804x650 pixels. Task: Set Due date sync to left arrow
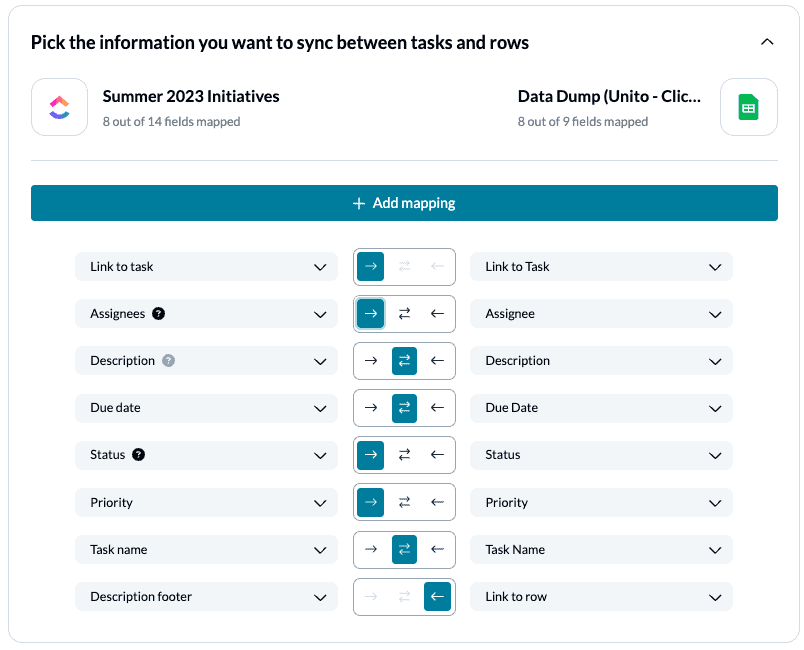click(x=437, y=408)
